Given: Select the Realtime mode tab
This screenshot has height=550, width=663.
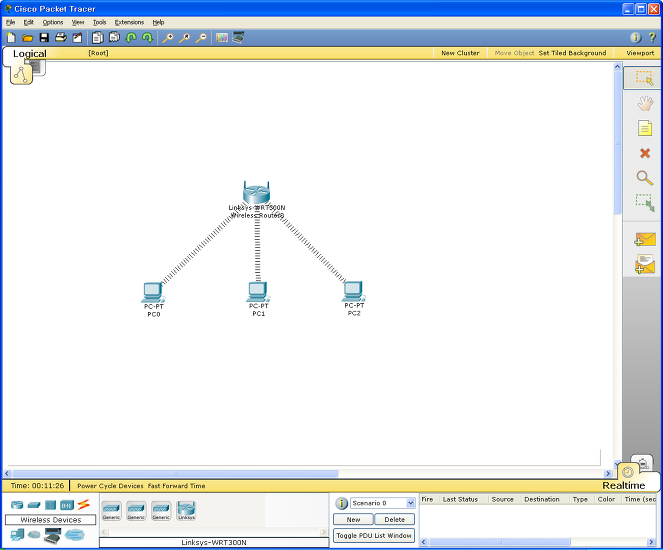Looking at the screenshot, I should [x=624, y=485].
